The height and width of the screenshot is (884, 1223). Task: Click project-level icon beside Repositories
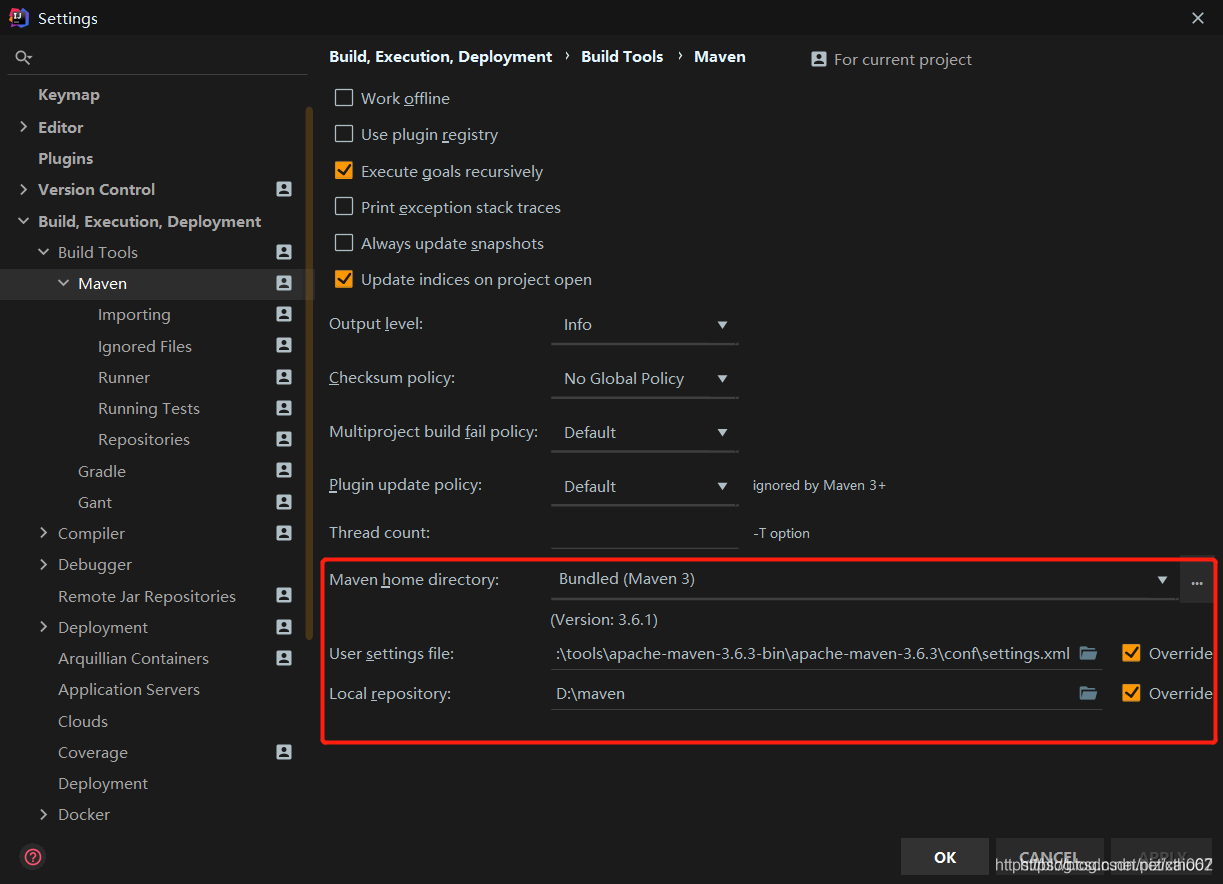tap(284, 439)
